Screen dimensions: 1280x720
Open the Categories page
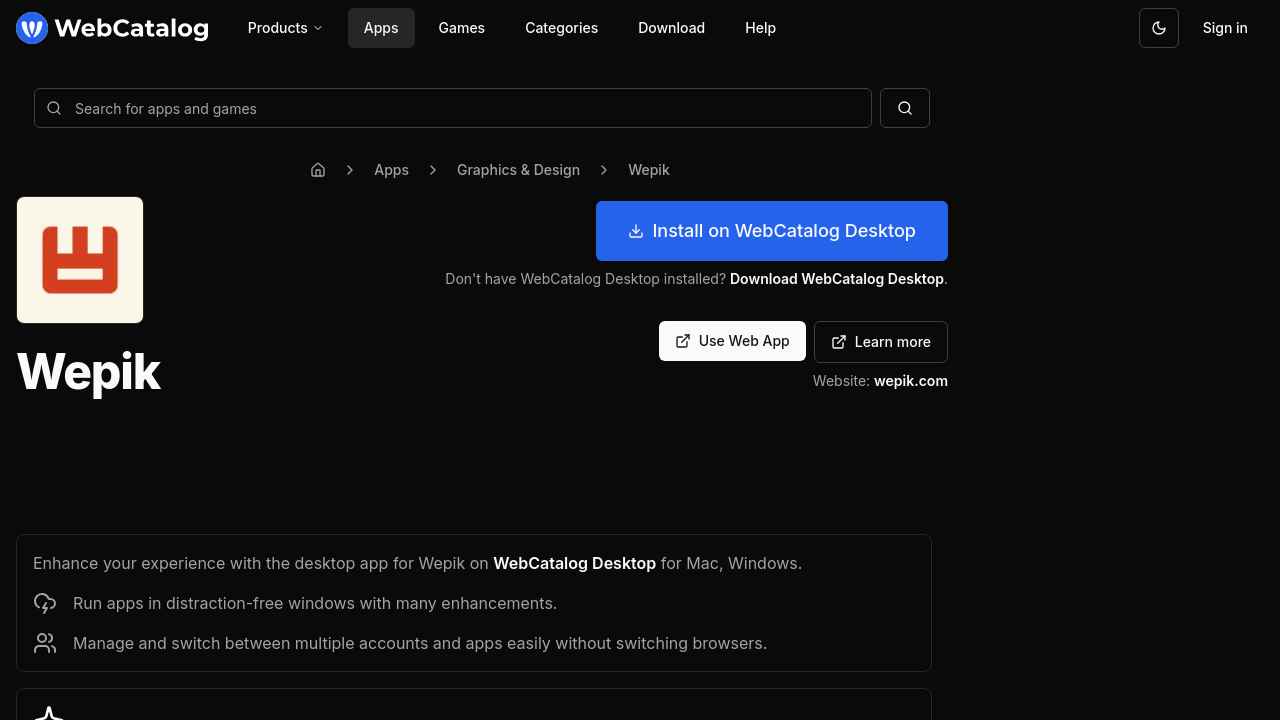click(561, 28)
